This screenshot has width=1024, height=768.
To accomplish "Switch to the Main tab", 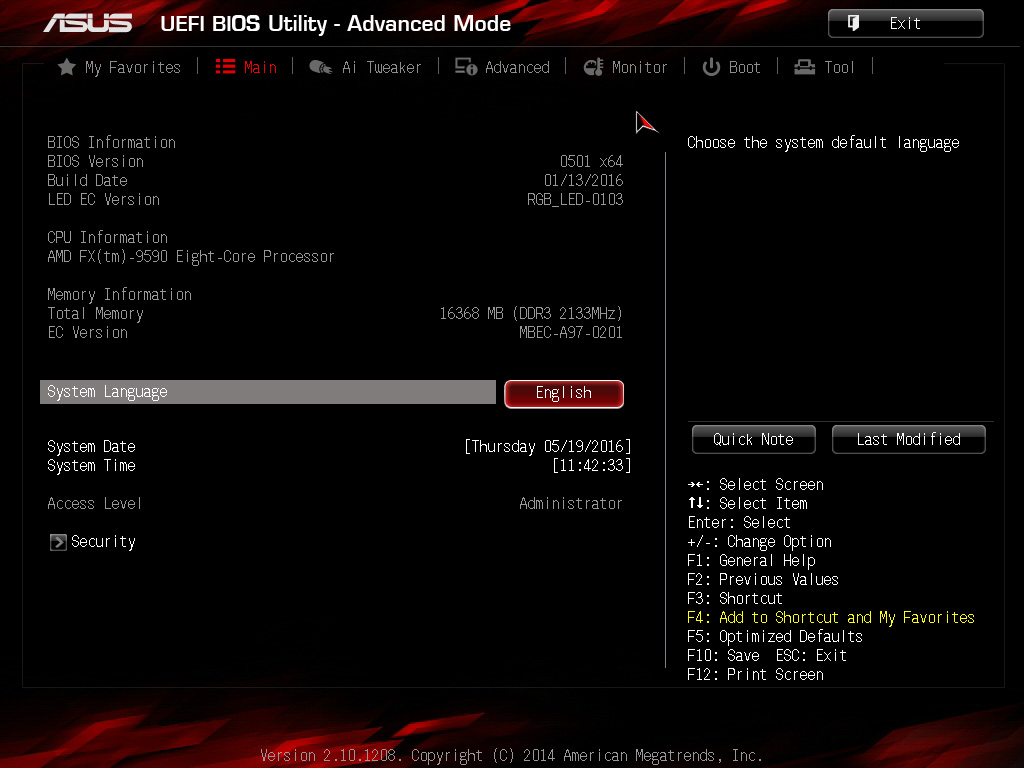I will coord(246,67).
